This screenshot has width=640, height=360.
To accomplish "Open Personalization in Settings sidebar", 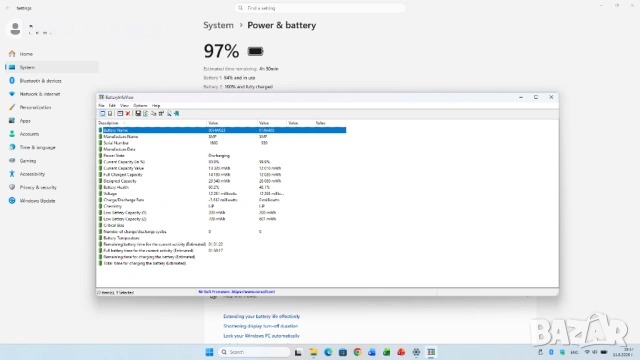I will coord(52,107).
